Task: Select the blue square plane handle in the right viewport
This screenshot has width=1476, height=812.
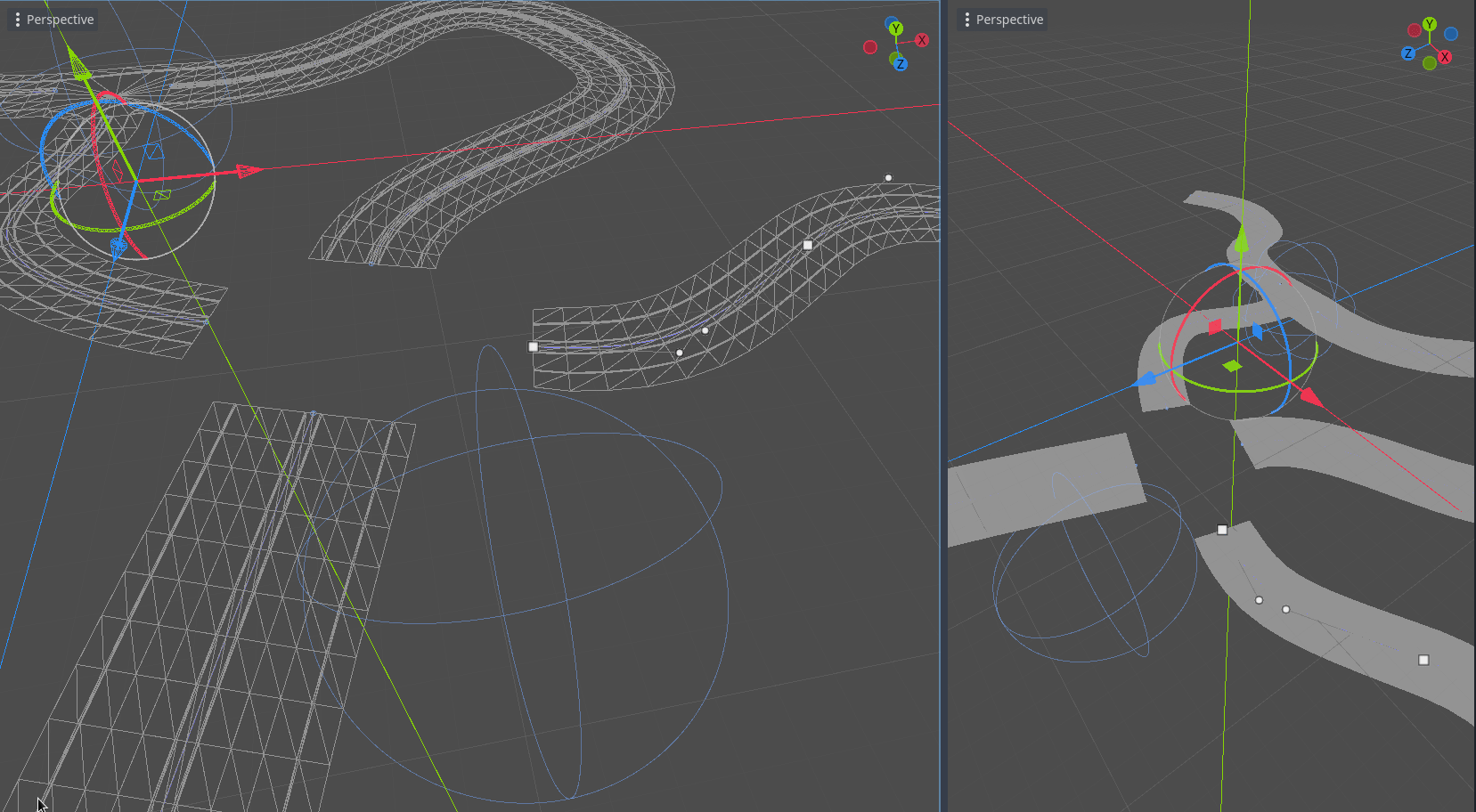Action: tap(1258, 331)
